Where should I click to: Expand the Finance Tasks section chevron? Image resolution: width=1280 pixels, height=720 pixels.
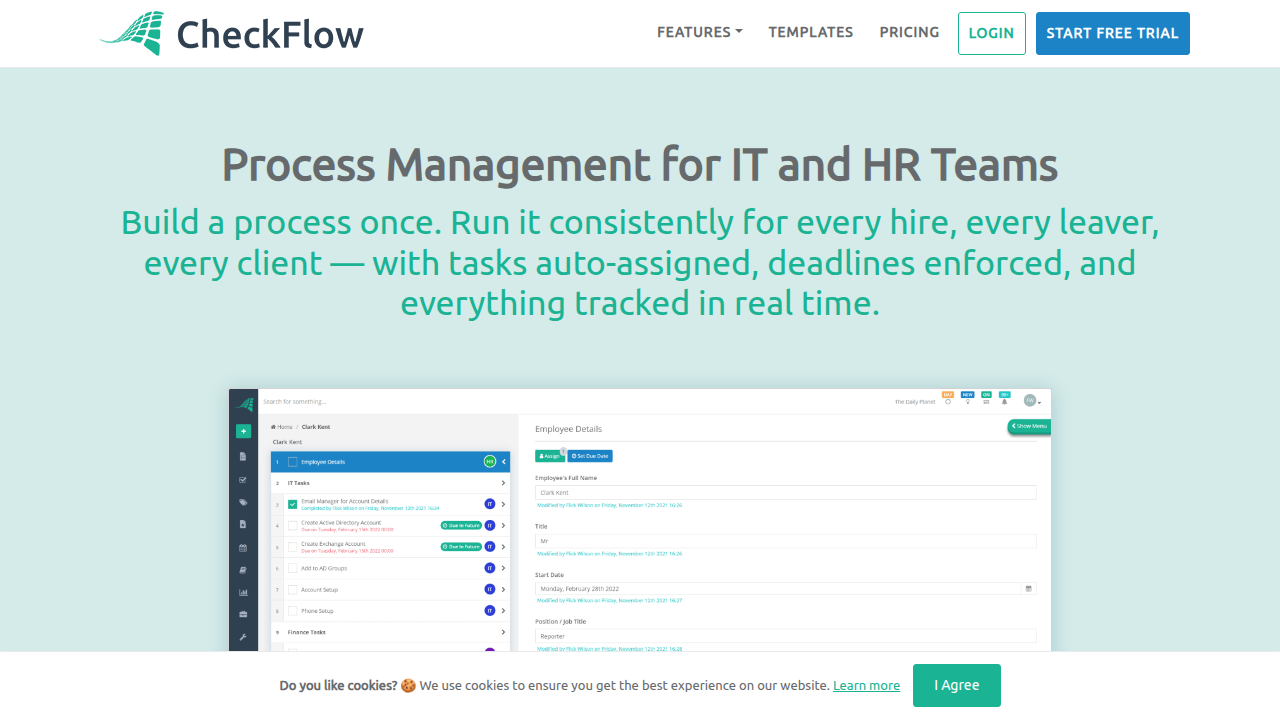(x=503, y=632)
